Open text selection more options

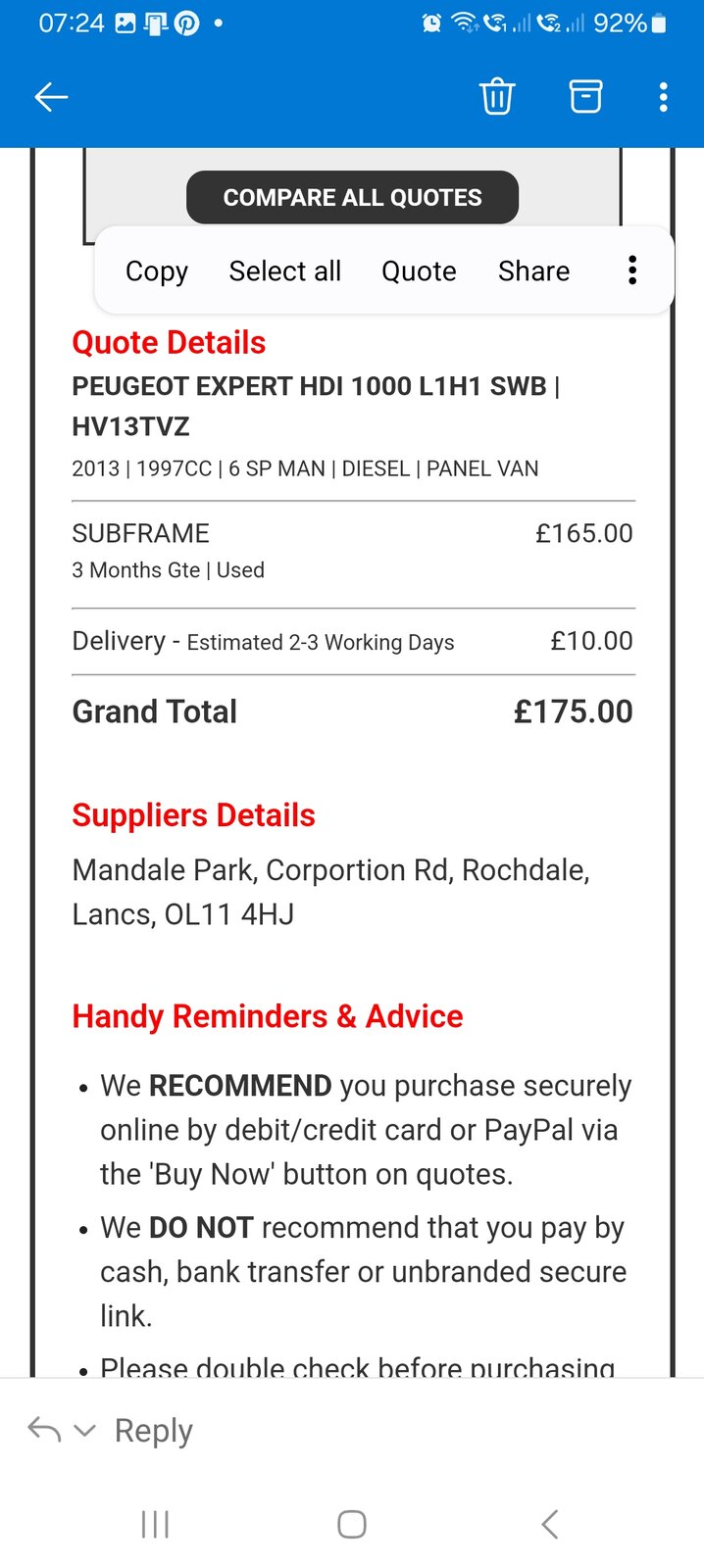[x=632, y=270]
